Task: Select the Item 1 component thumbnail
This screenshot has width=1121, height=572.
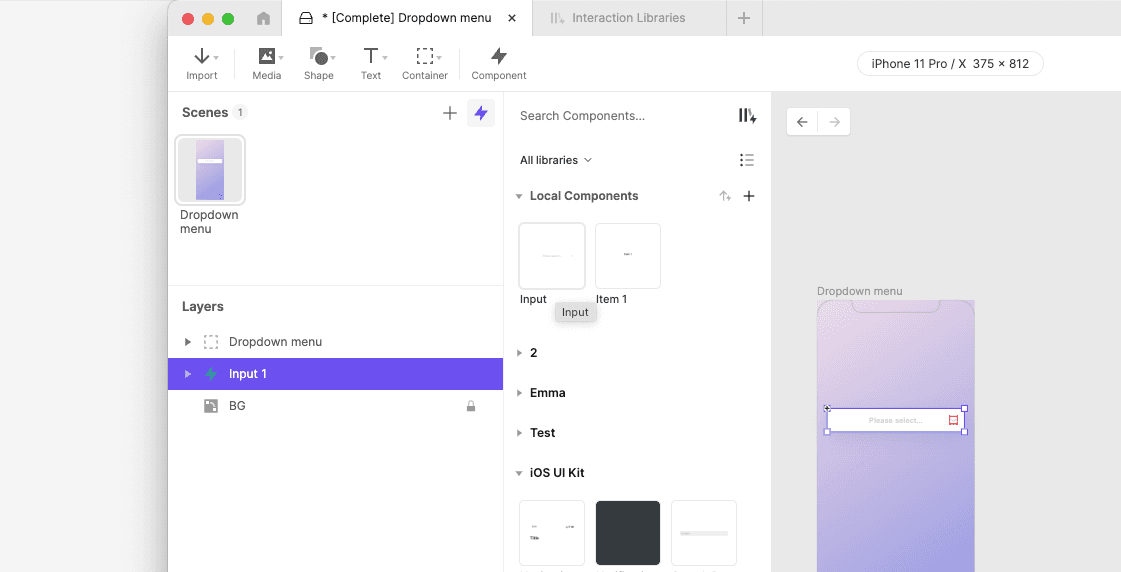Action: pyautogui.click(x=628, y=256)
